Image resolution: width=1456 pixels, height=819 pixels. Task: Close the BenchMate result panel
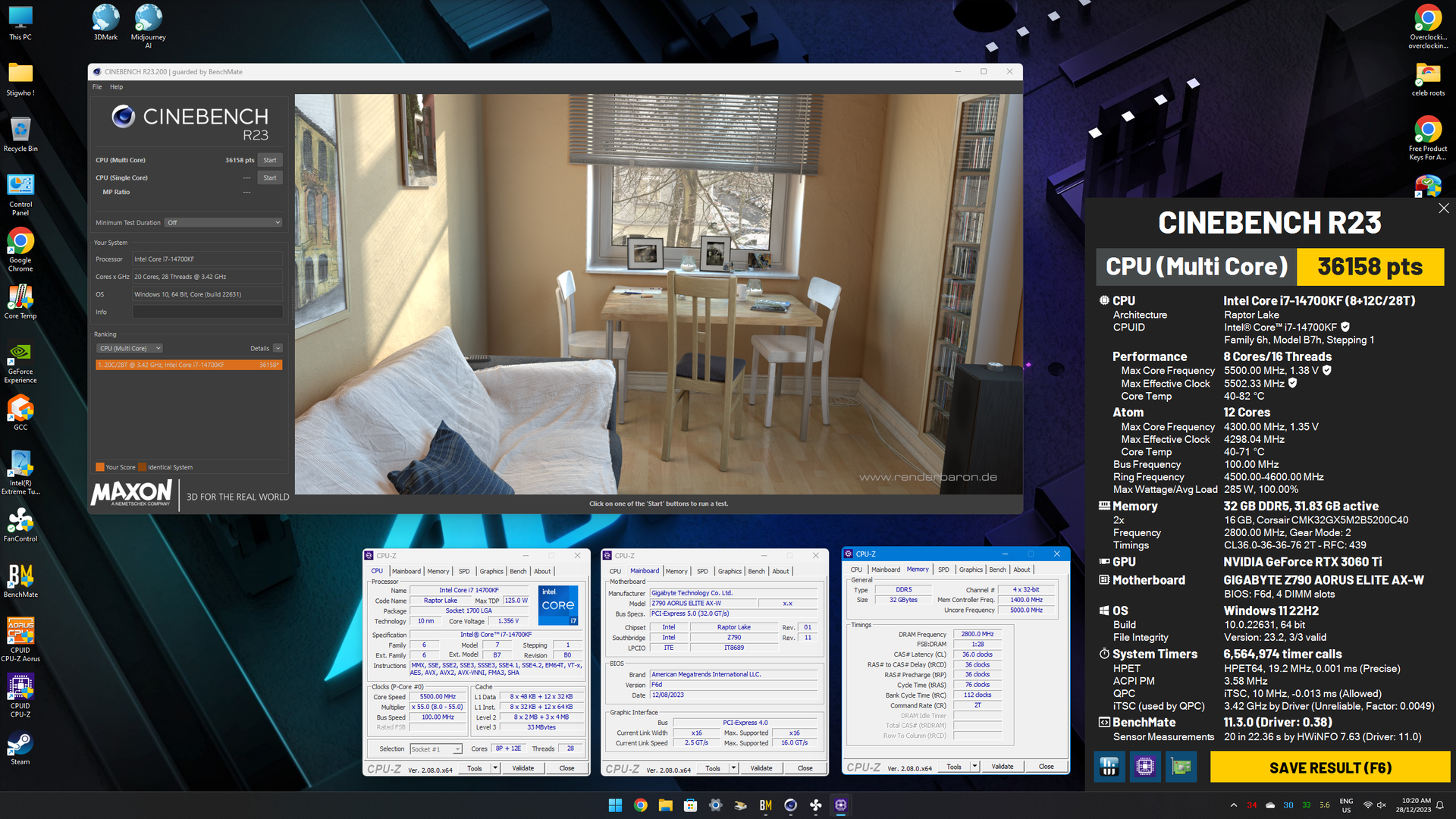[x=1443, y=208]
